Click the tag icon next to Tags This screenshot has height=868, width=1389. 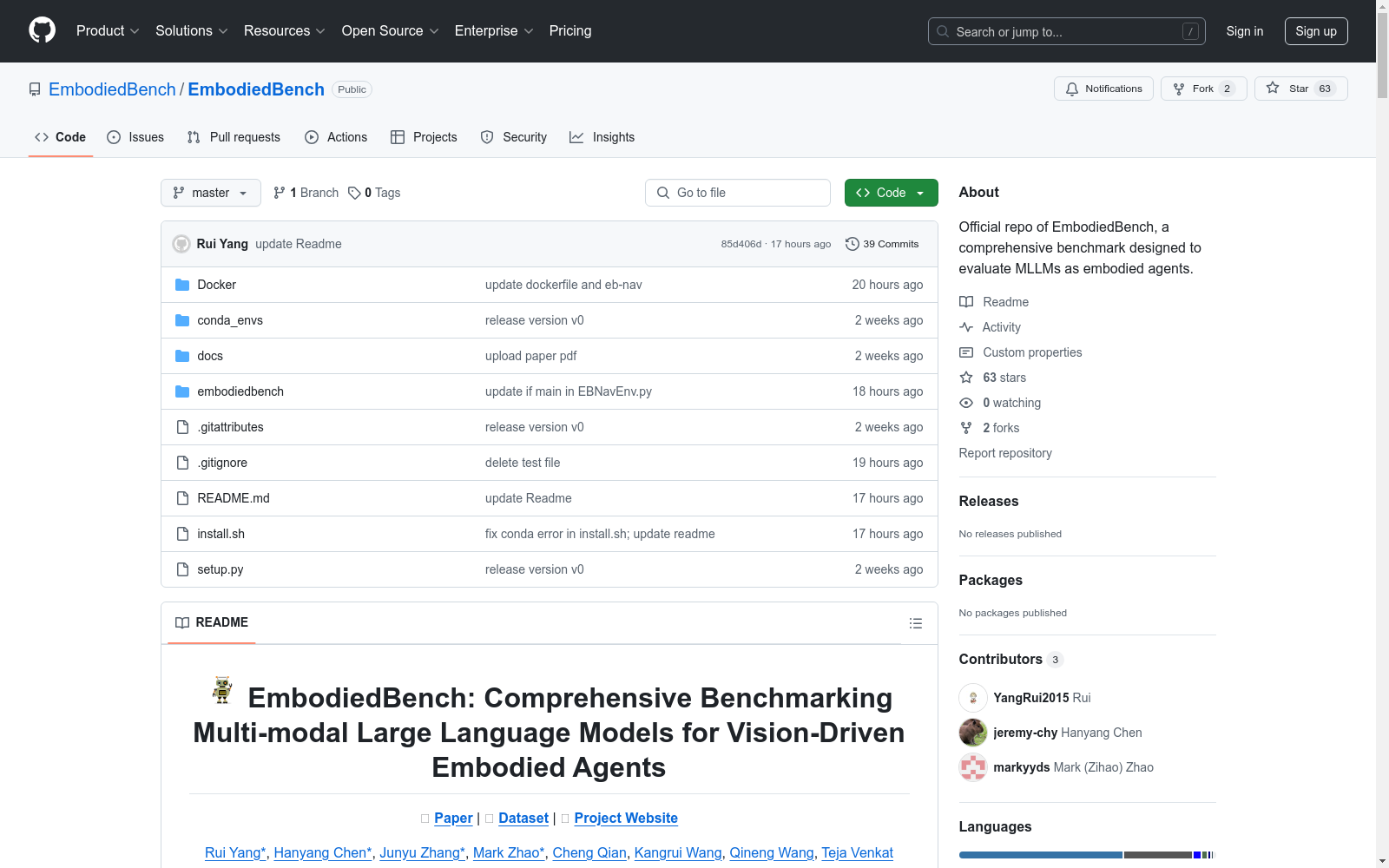pos(354,193)
